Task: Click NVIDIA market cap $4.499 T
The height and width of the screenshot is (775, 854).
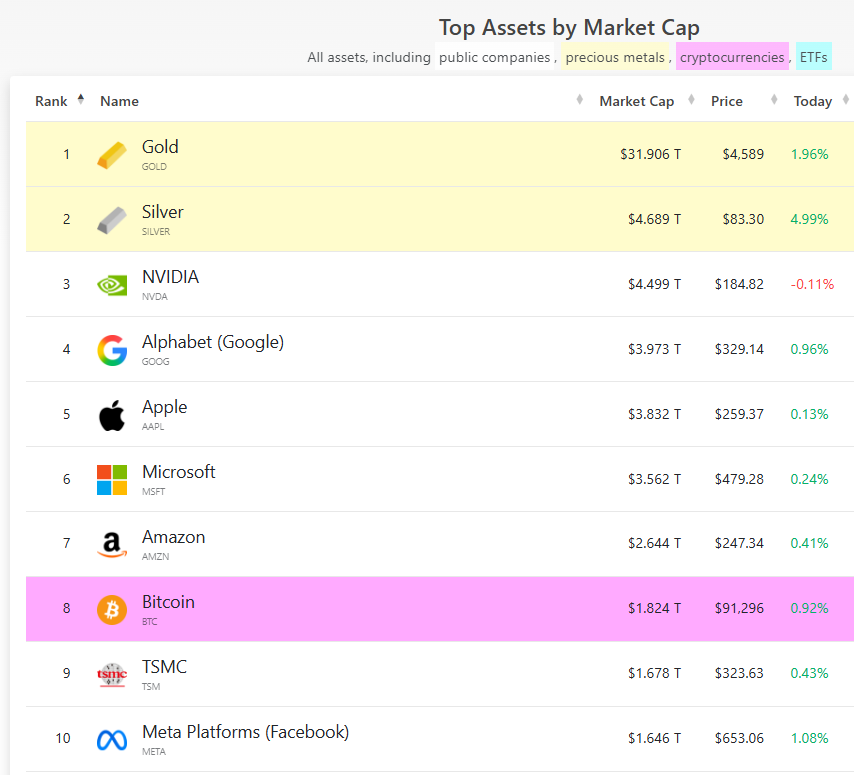Action: tap(654, 284)
